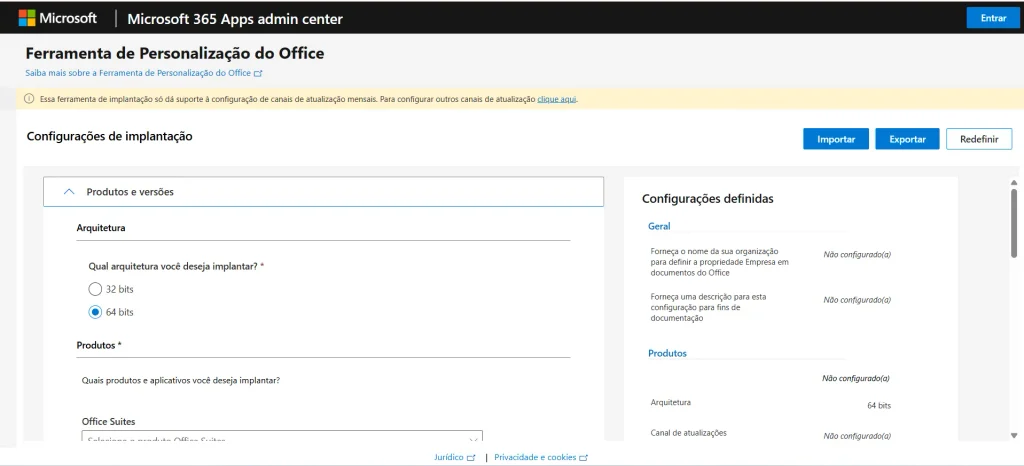
Task: Click the Produtos heading in Configurações definidas
Action: tap(667, 353)
